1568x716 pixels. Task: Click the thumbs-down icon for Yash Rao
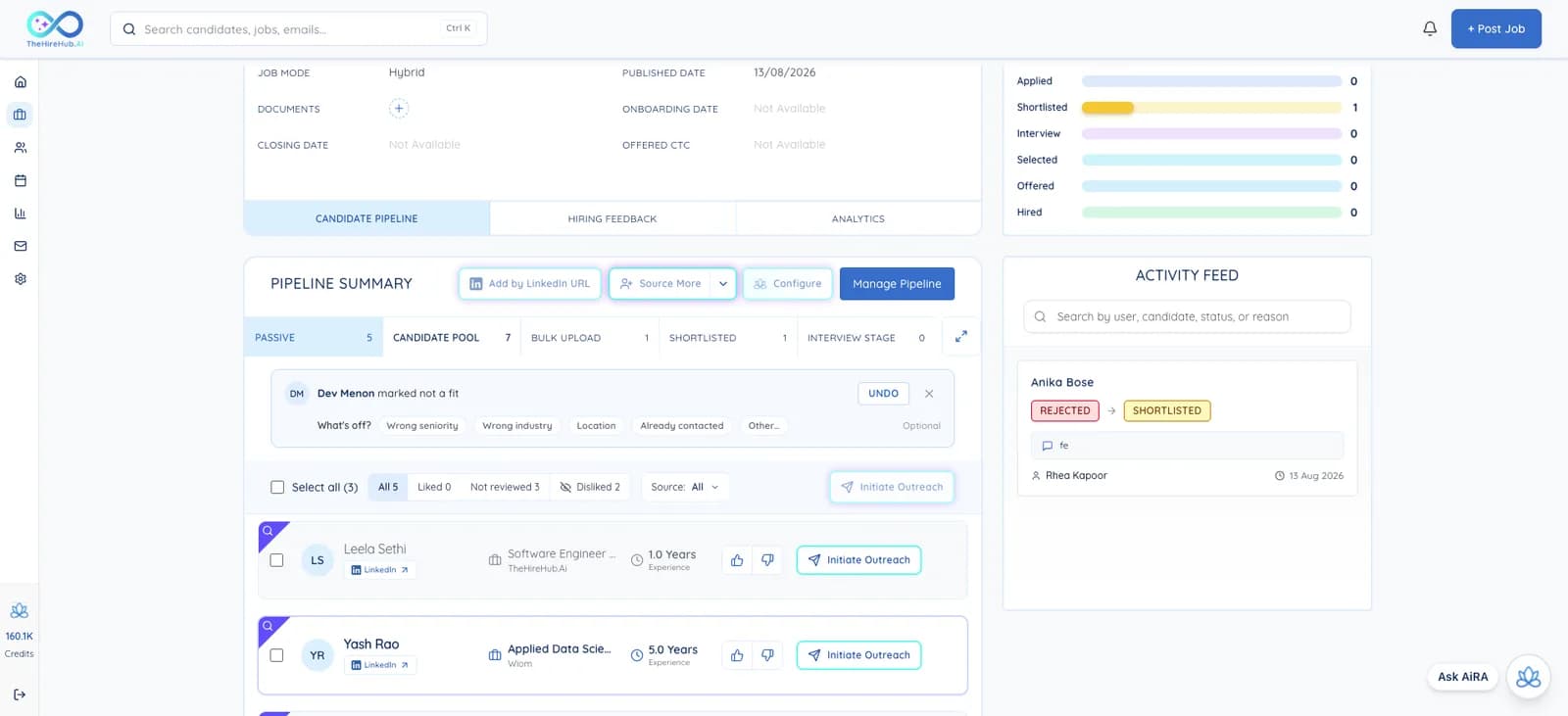pos(767,655)
